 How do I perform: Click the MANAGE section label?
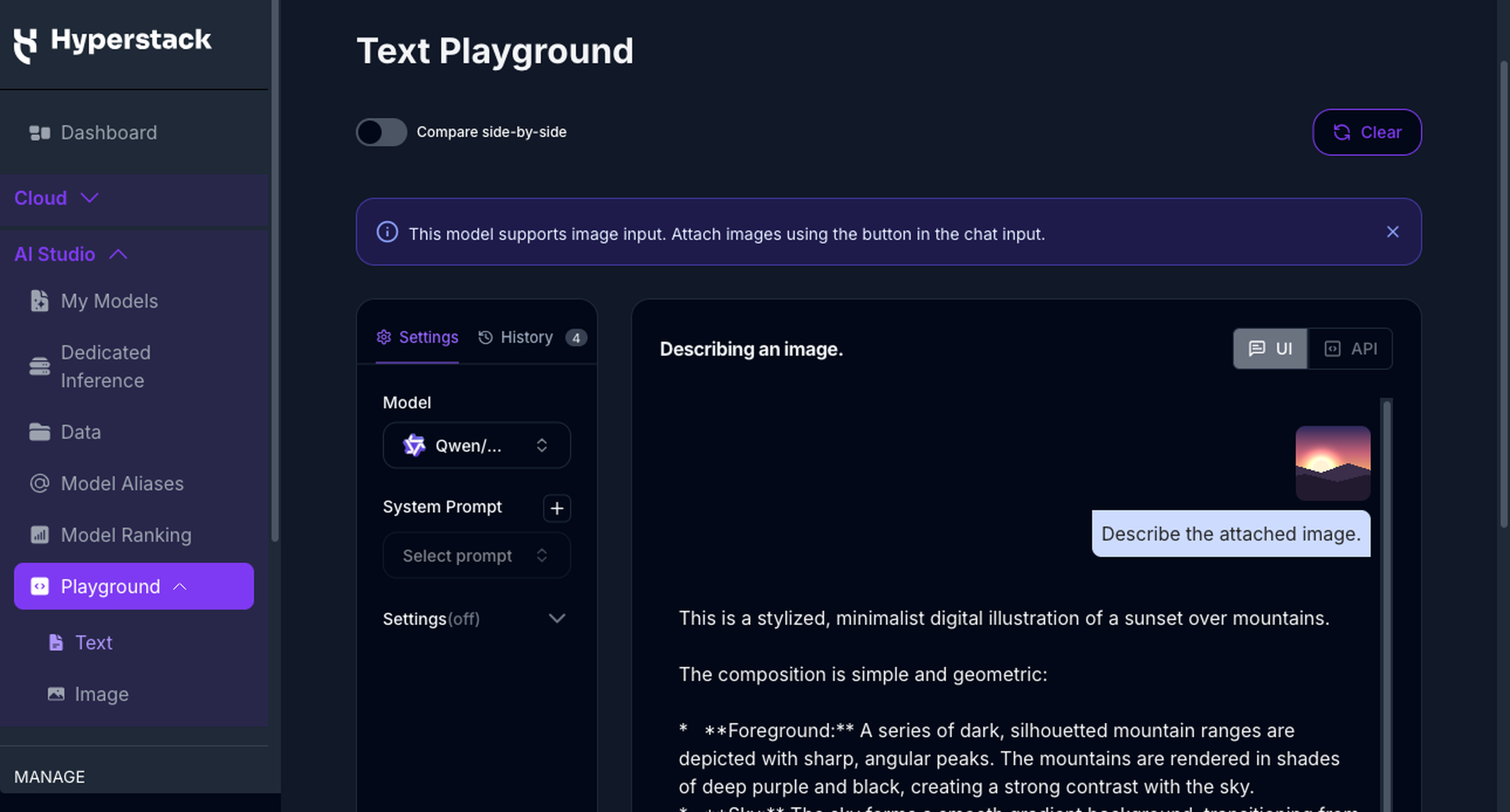tap(49, 777)
